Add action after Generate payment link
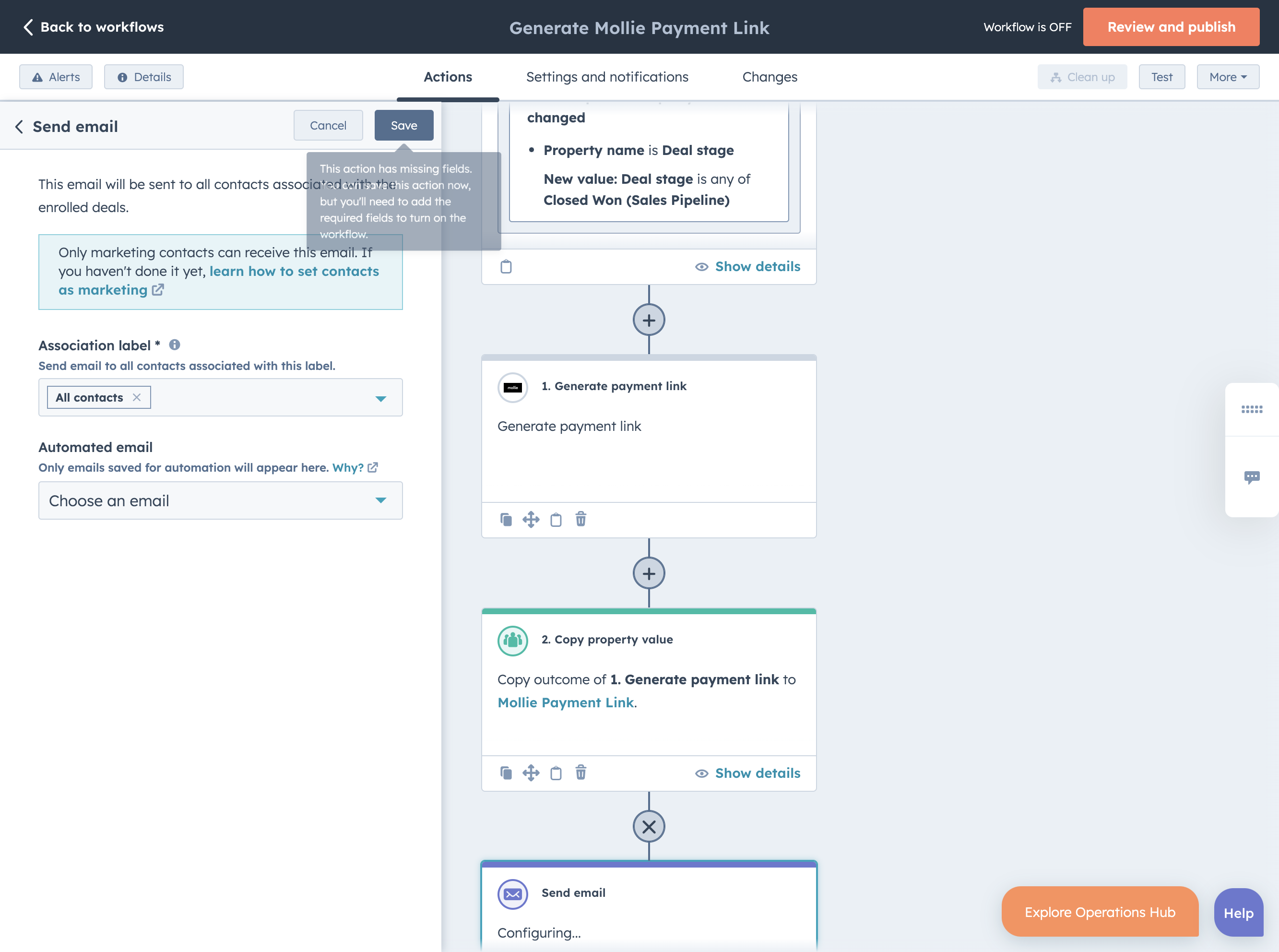 click(x=649, y=573)
